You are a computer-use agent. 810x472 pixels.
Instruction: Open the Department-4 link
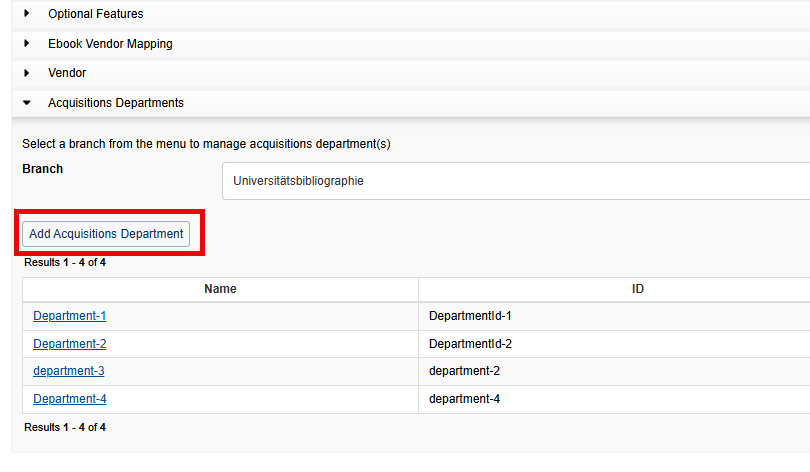pyautogui.click(x=69, y=399)
